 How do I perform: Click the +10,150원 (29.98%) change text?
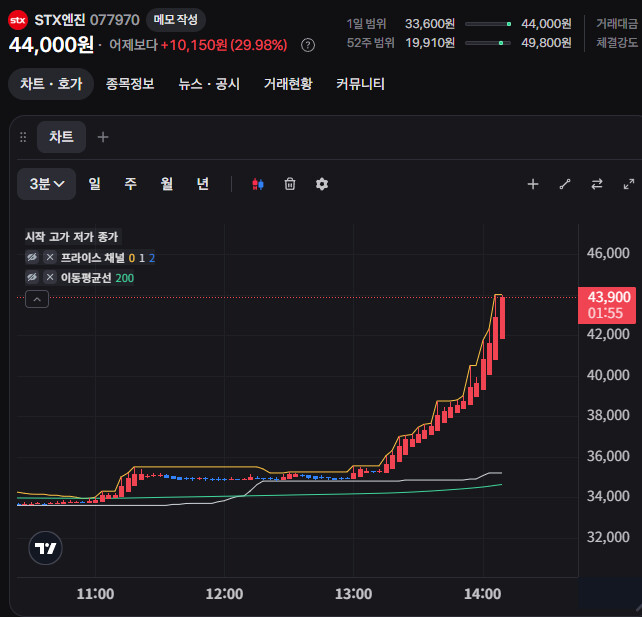point(224,45)
